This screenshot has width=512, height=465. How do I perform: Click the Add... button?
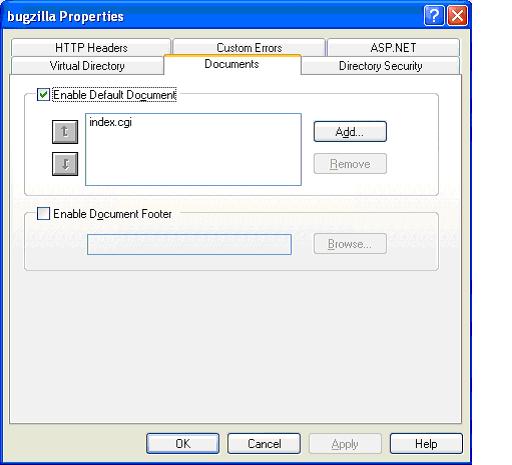pyautogui.click(x=350, y=132)
